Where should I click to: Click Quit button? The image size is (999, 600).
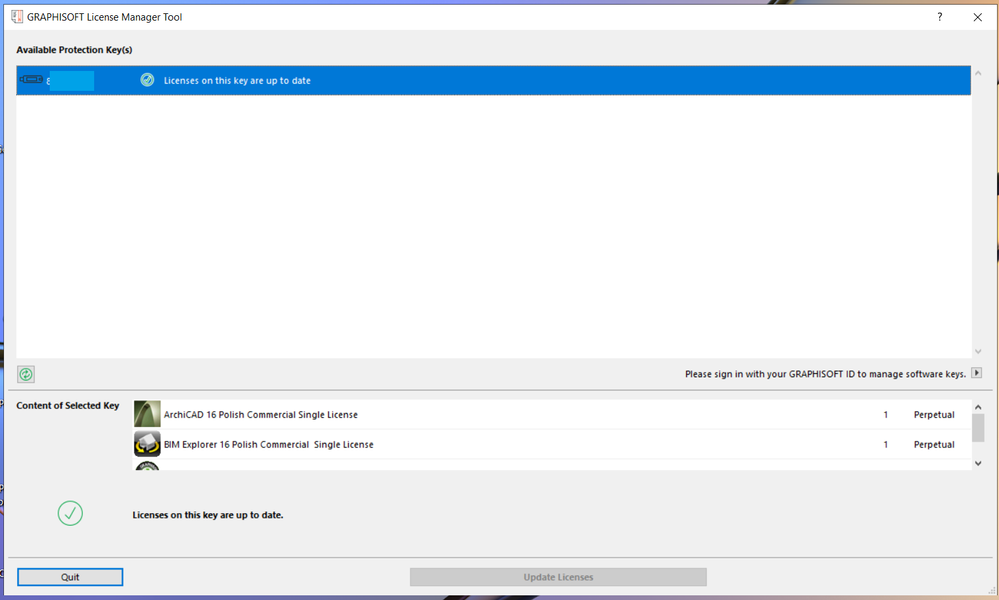[70, 577]
